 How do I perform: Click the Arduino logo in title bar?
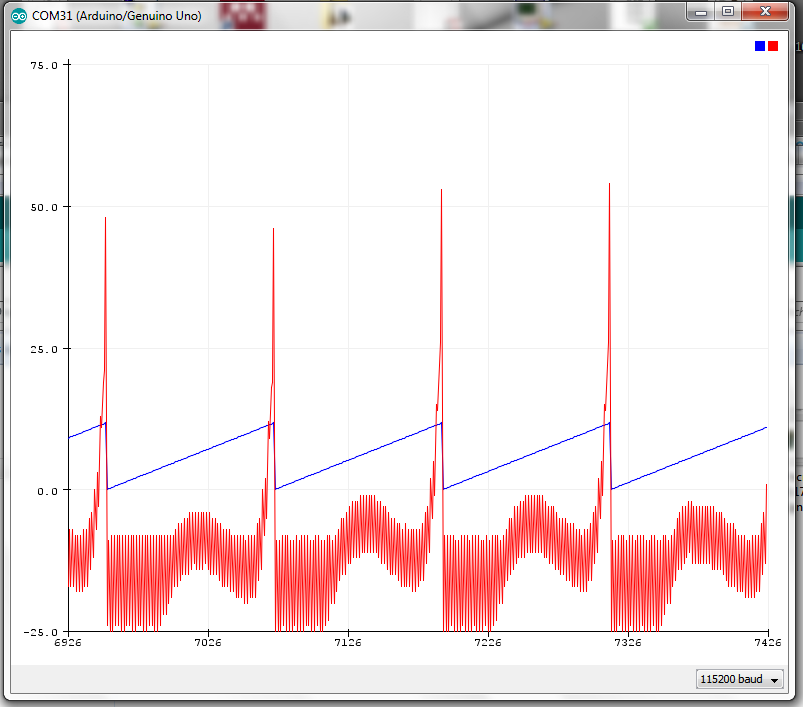pyautogui.click(x=19, y=16)
